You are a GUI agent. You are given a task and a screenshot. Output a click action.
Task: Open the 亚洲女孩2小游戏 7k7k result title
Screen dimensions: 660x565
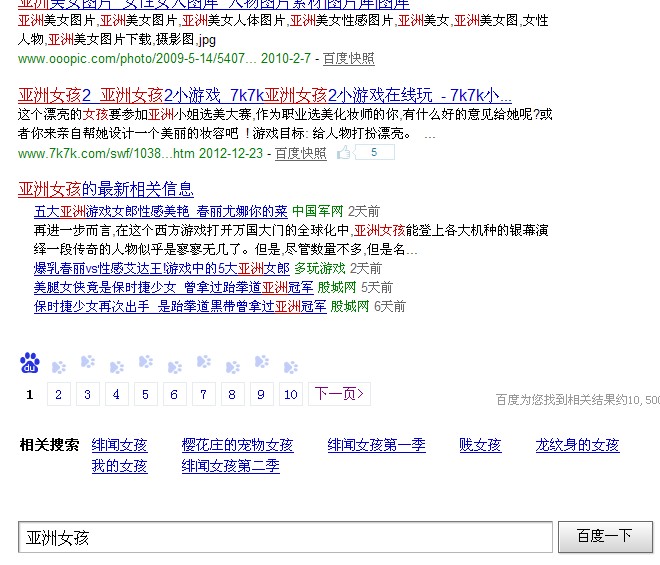[x=265, y=96]
